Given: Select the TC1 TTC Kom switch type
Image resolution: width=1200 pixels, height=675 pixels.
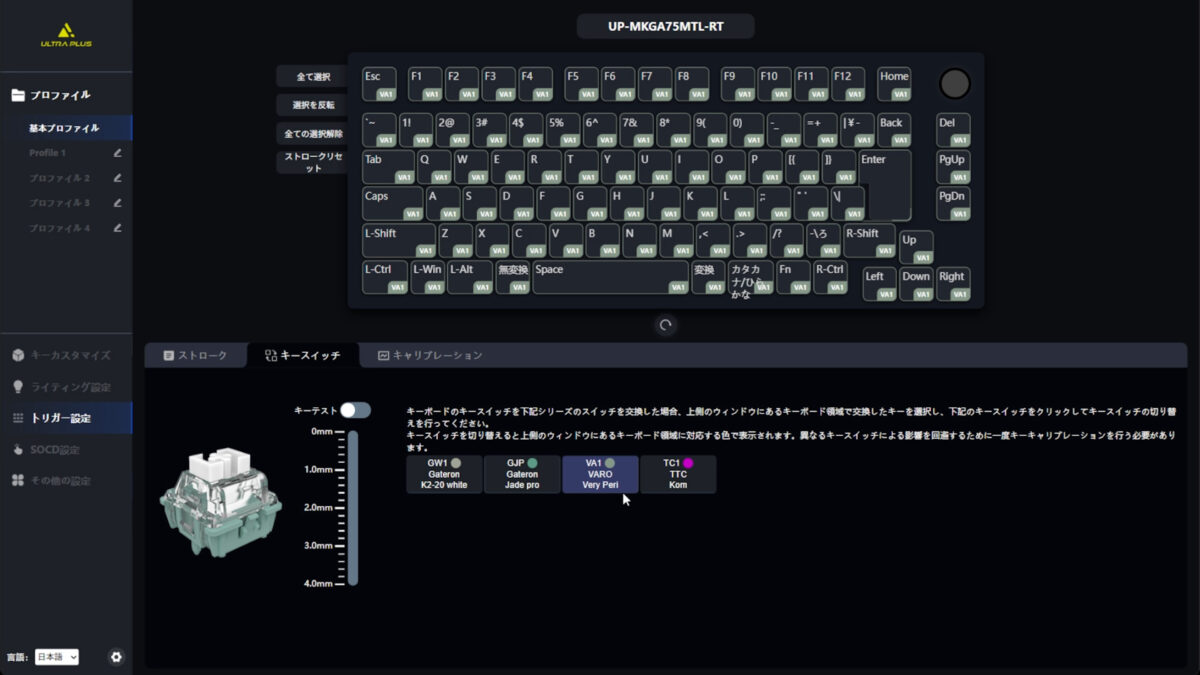Looking at the screenshot, I should 678,474.
